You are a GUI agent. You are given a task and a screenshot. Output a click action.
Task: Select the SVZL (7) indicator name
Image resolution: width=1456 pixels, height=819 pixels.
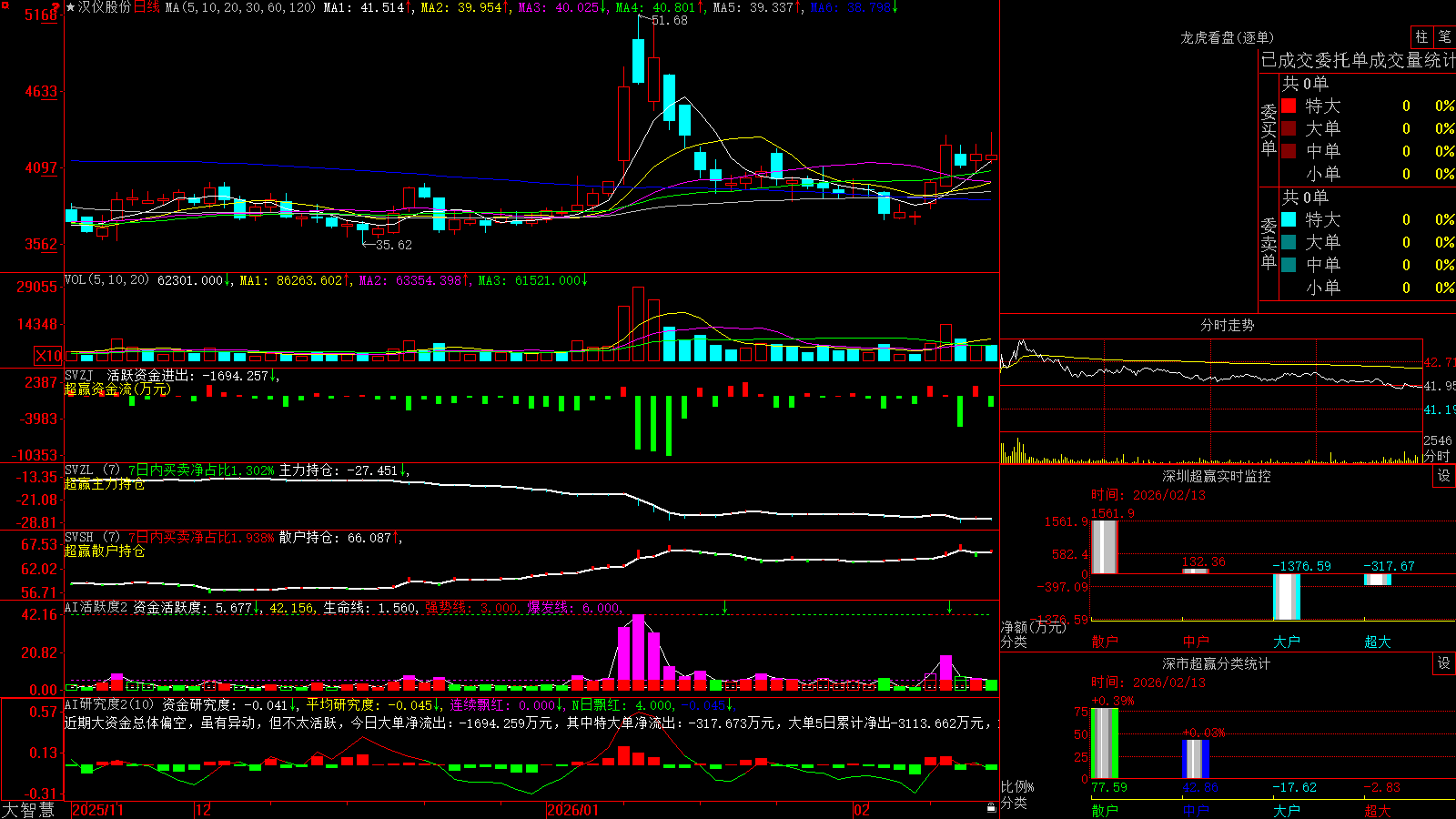coord(93,470)
